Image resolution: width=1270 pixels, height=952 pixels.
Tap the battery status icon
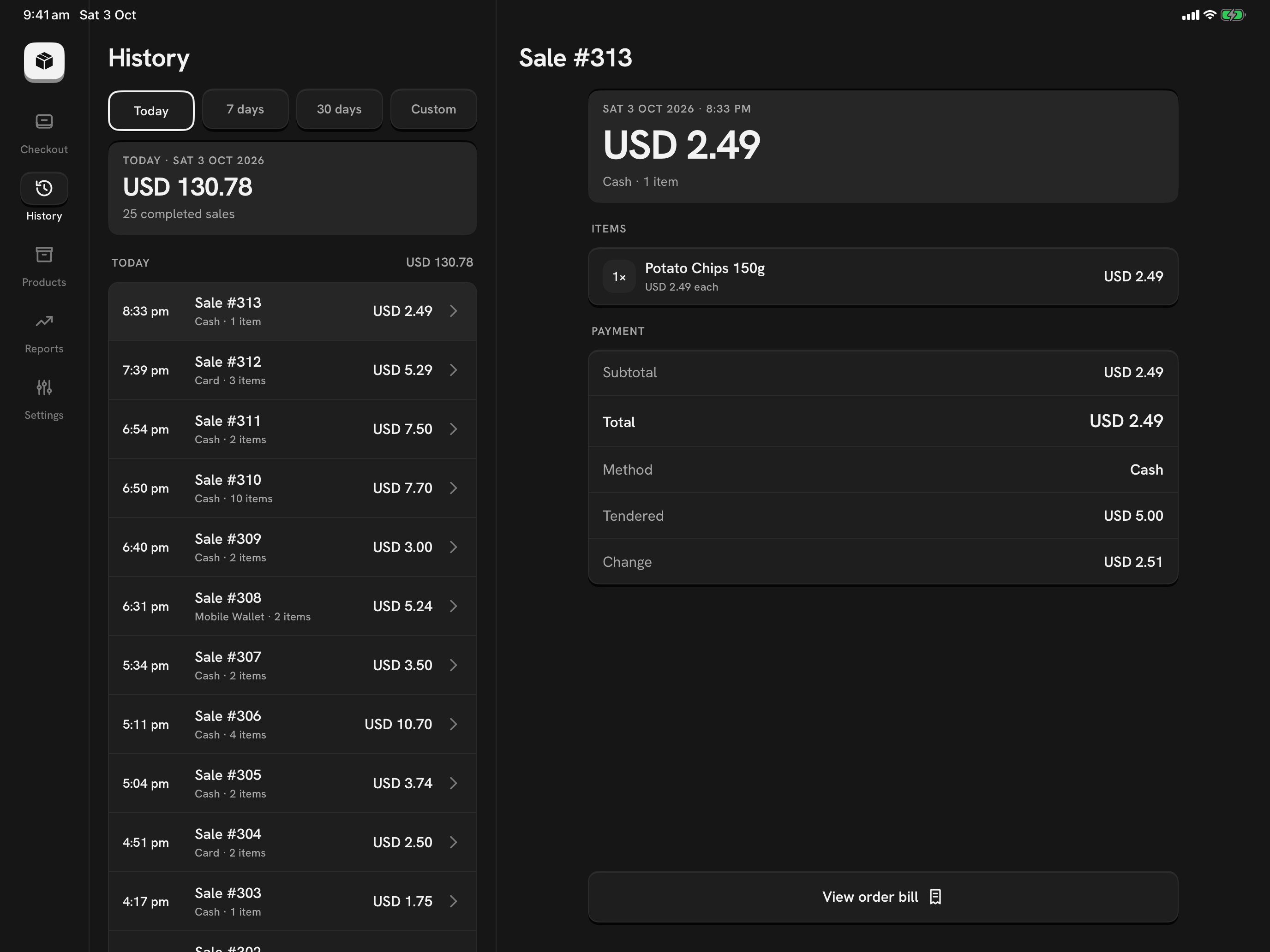click(1233, 15)
